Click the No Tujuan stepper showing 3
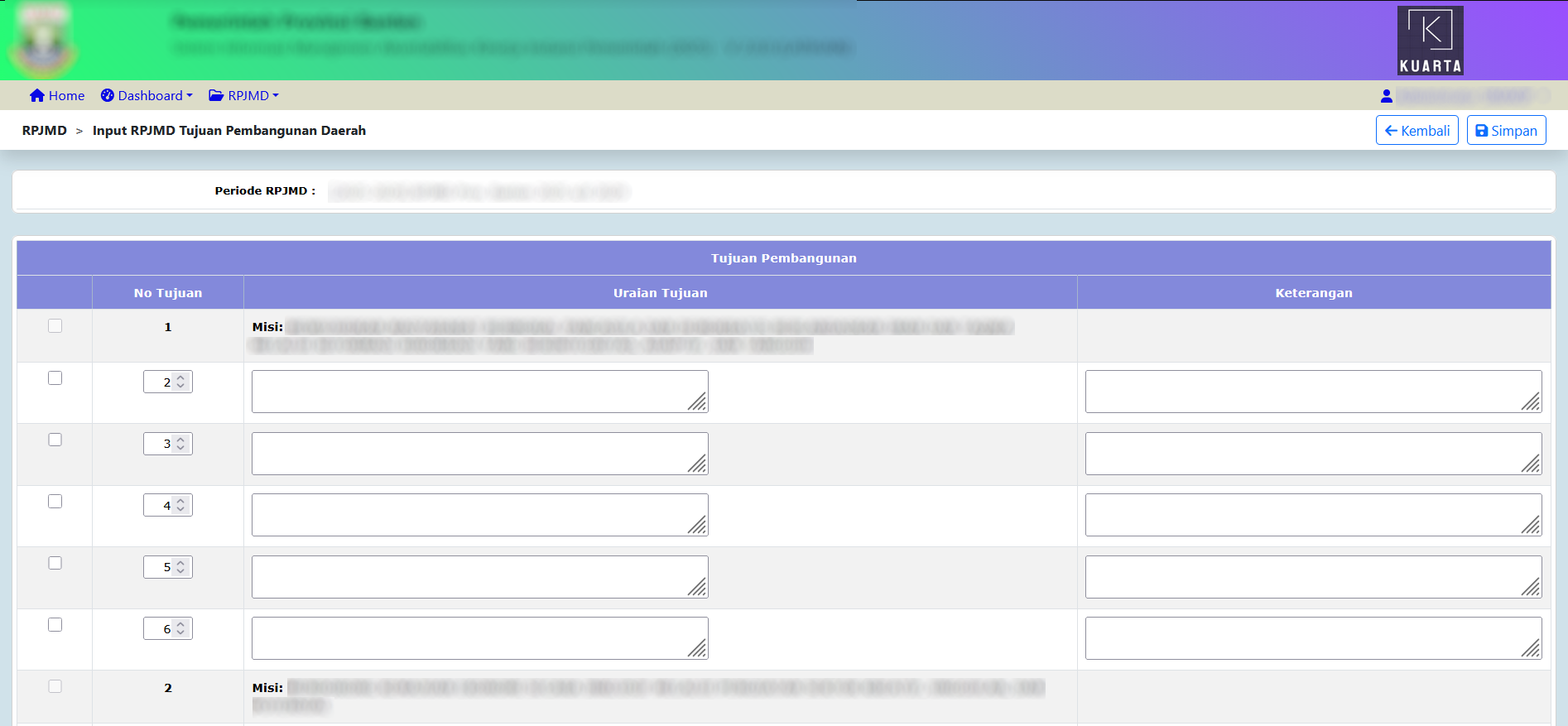The width and height of the screenshot is (1568, 726). (x=168, y=444)
